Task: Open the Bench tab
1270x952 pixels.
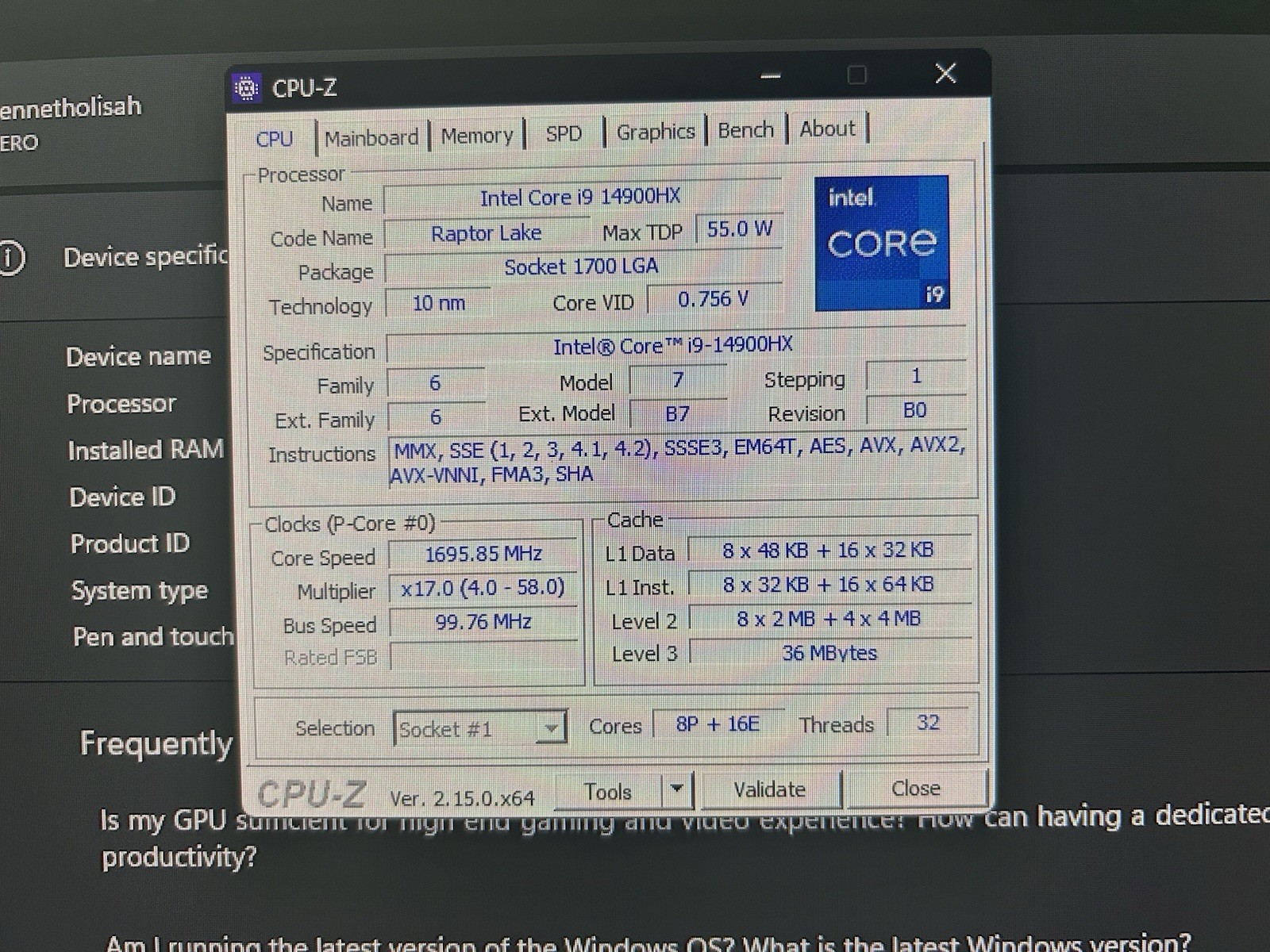Action: pyautogui.click(x=745, y=130)
